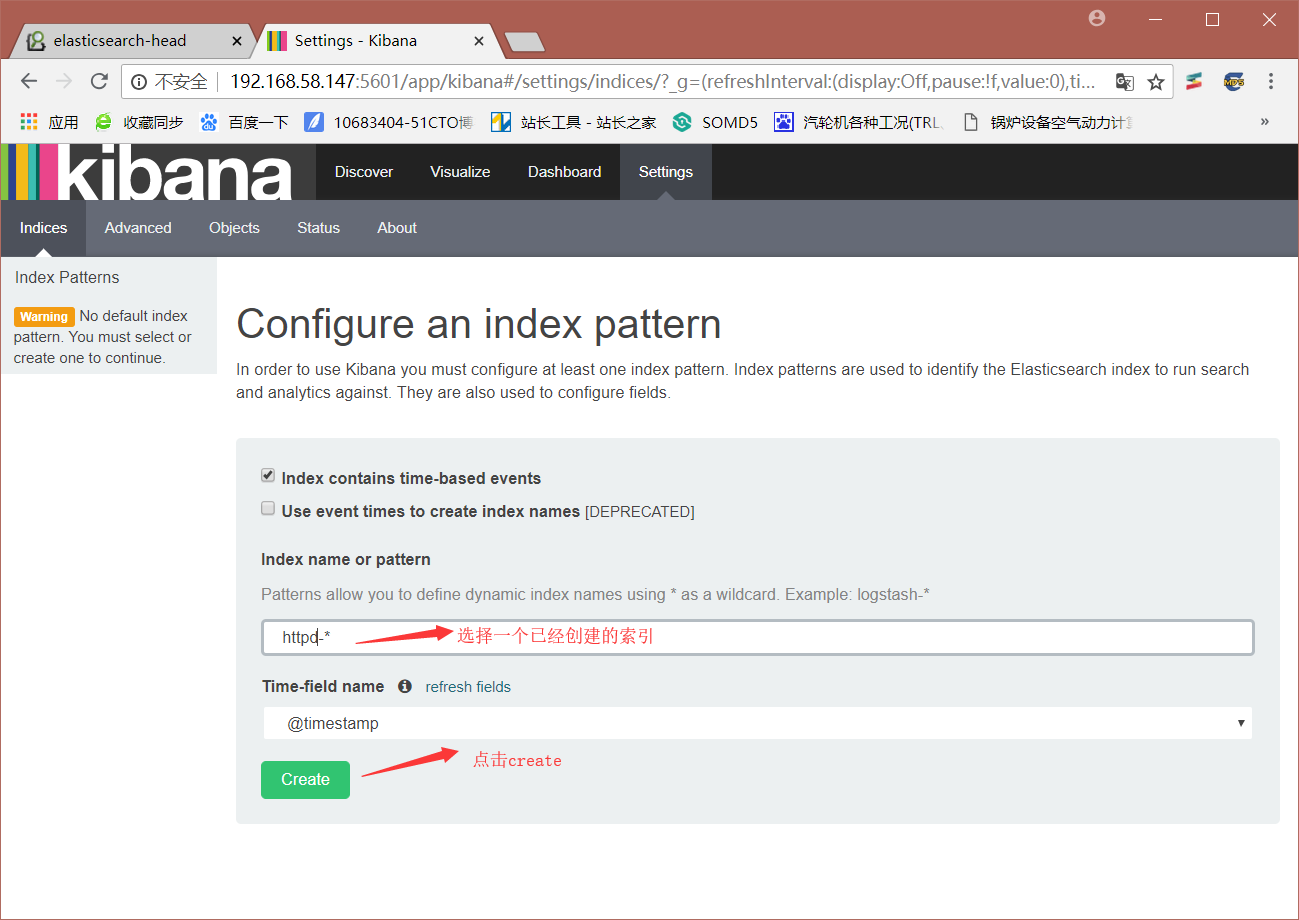1299x920 pixels.
Task: Switch to the Indices tab
Action: 44,228
